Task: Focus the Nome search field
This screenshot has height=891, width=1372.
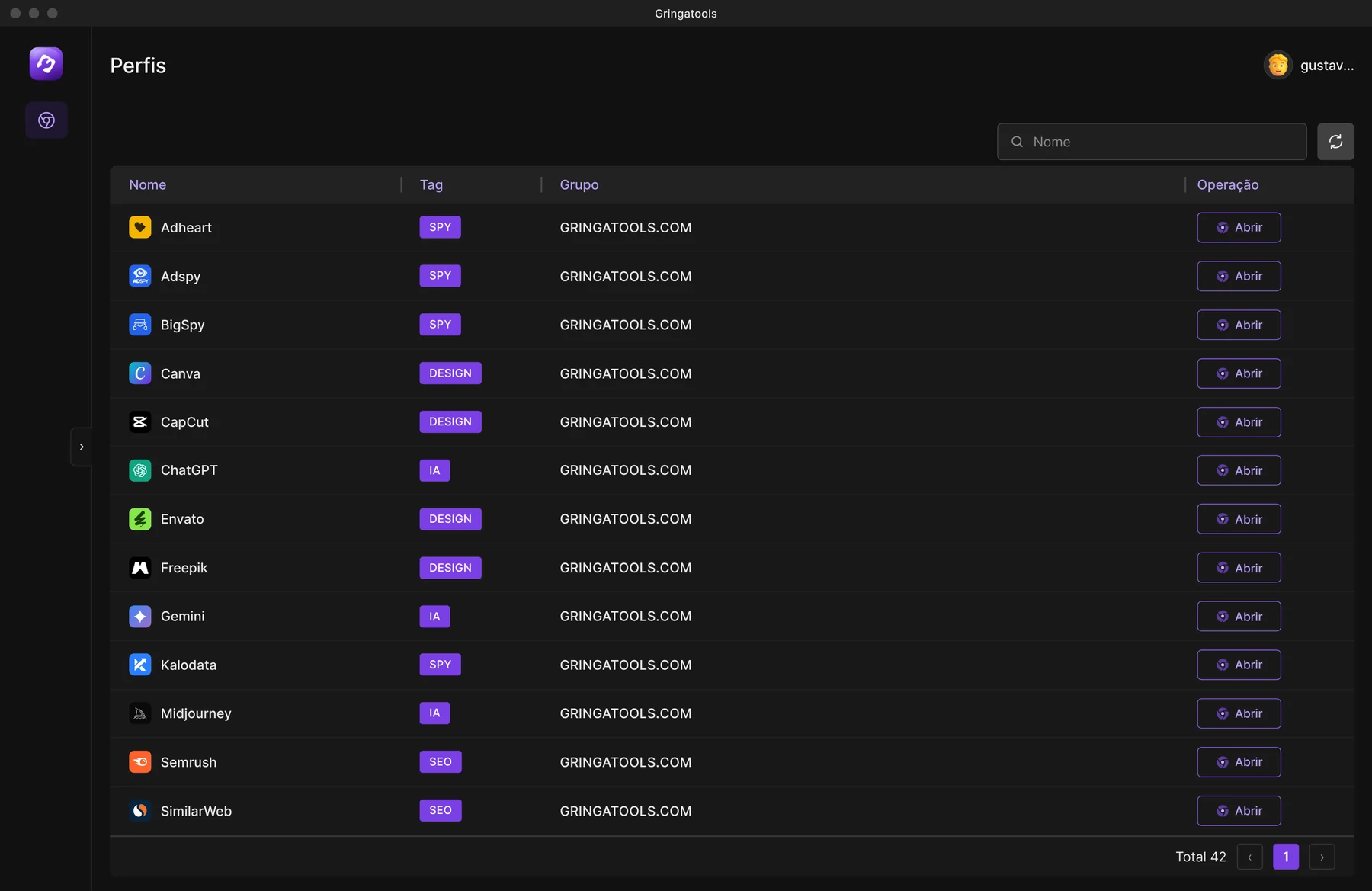Action: coord(1152,142)
